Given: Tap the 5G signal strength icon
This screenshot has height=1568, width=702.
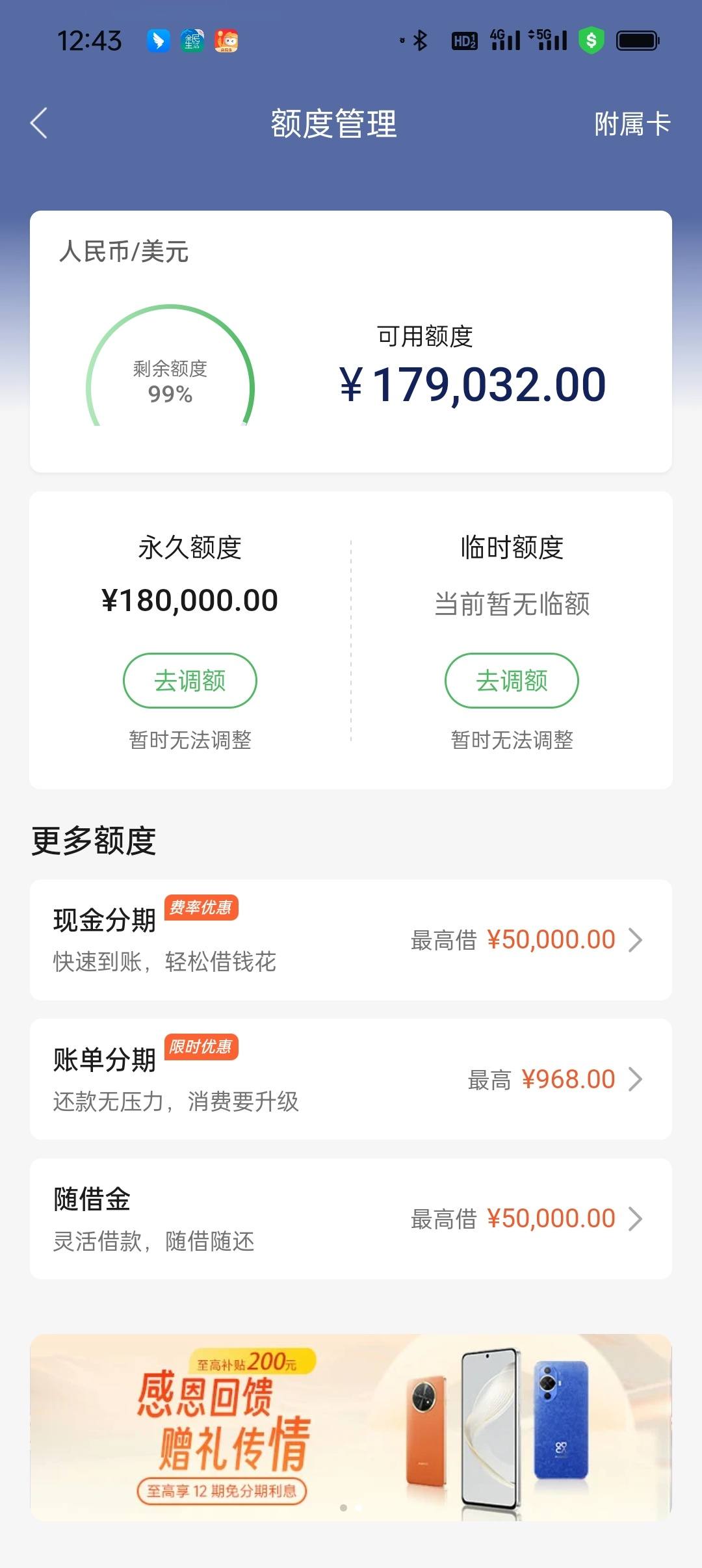Looking at the screenshot, I should coord(547,40).
